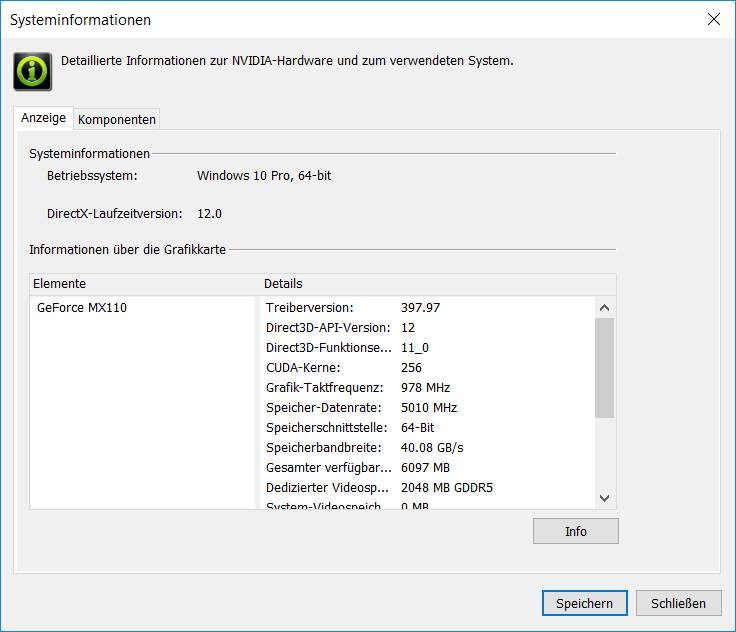Screen dimensions: 736x632
Task: Click the Detaillierte Informationen description text
Action: tap(287, 61)
